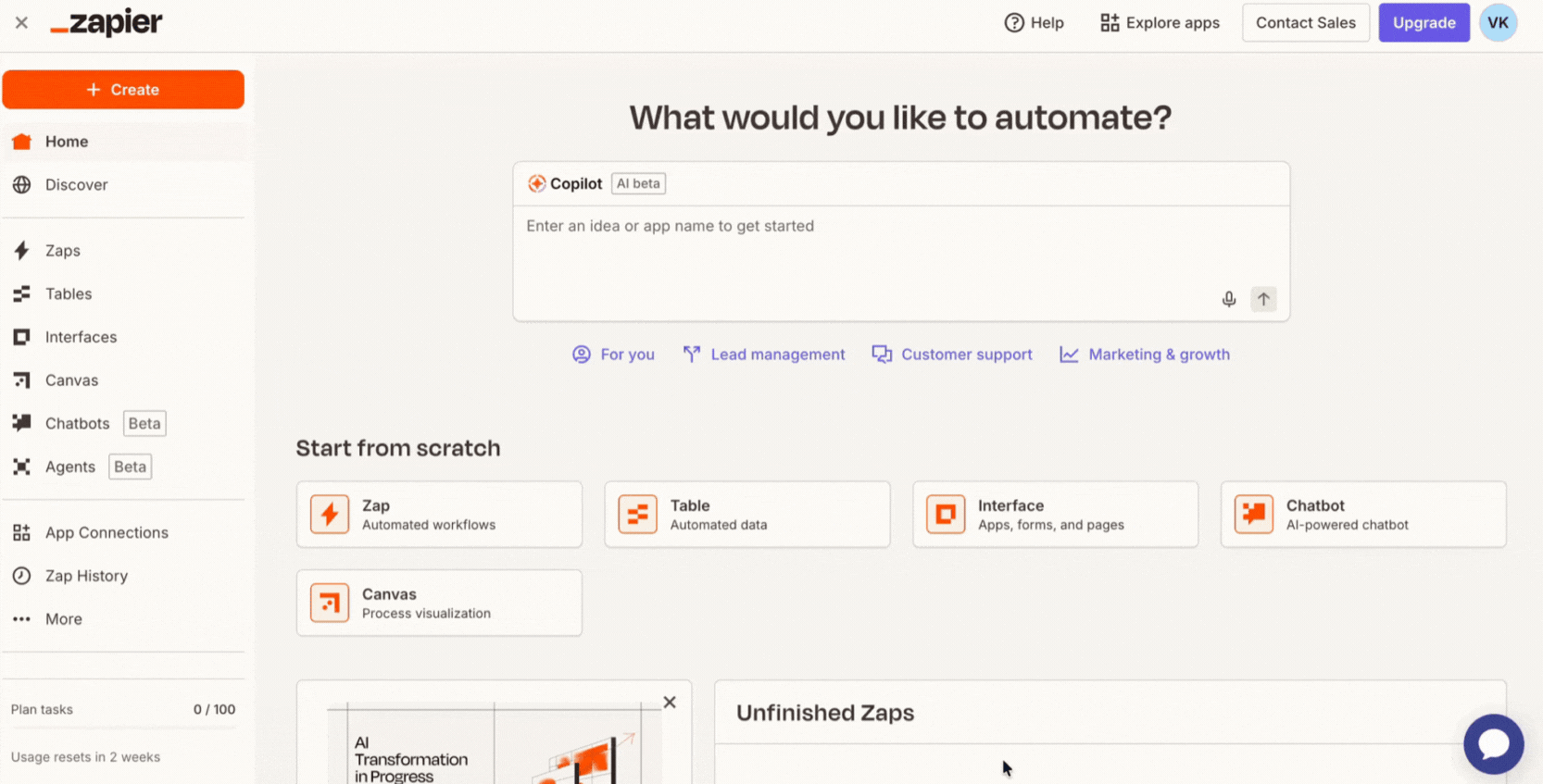The image size is (1543, 784).
Task: Open the Zapier logo home link
Action: 107,22
